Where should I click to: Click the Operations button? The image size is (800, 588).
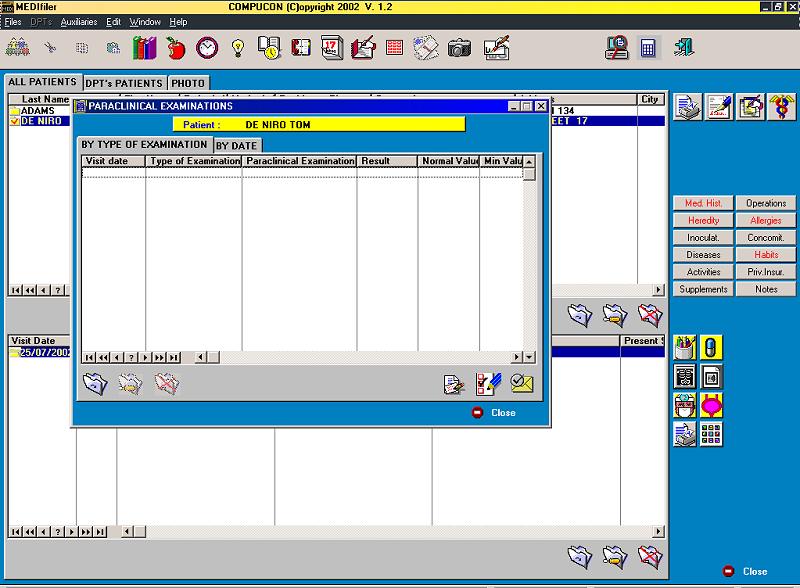pyautogui.click(x=766, y=203)
